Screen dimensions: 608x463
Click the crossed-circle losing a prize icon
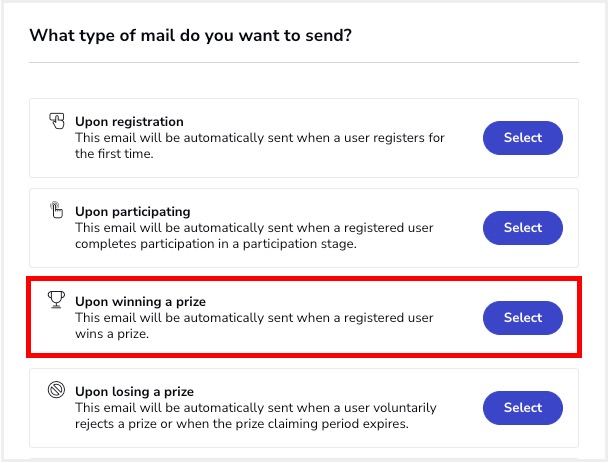(57, 390)
